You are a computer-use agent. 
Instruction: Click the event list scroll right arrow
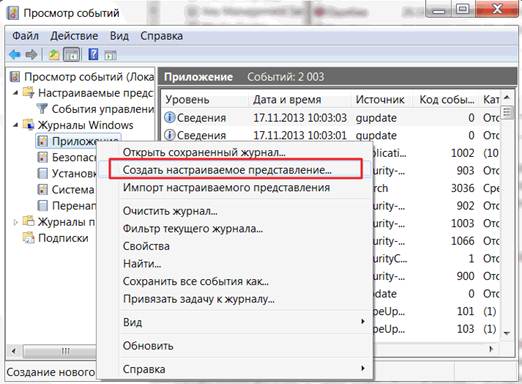(x=491, y=349)
